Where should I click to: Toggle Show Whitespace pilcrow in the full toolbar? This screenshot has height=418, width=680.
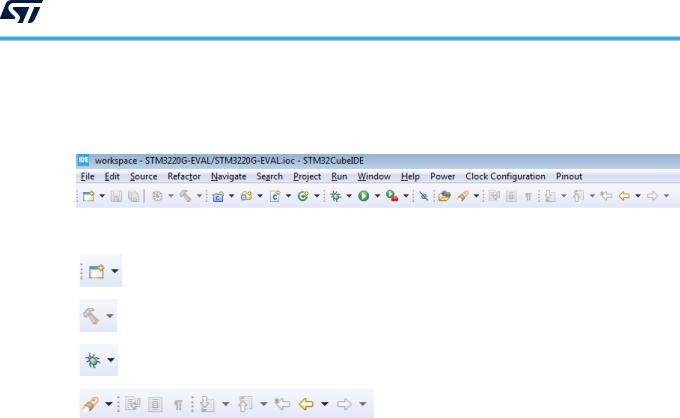(x=528, y=196)
